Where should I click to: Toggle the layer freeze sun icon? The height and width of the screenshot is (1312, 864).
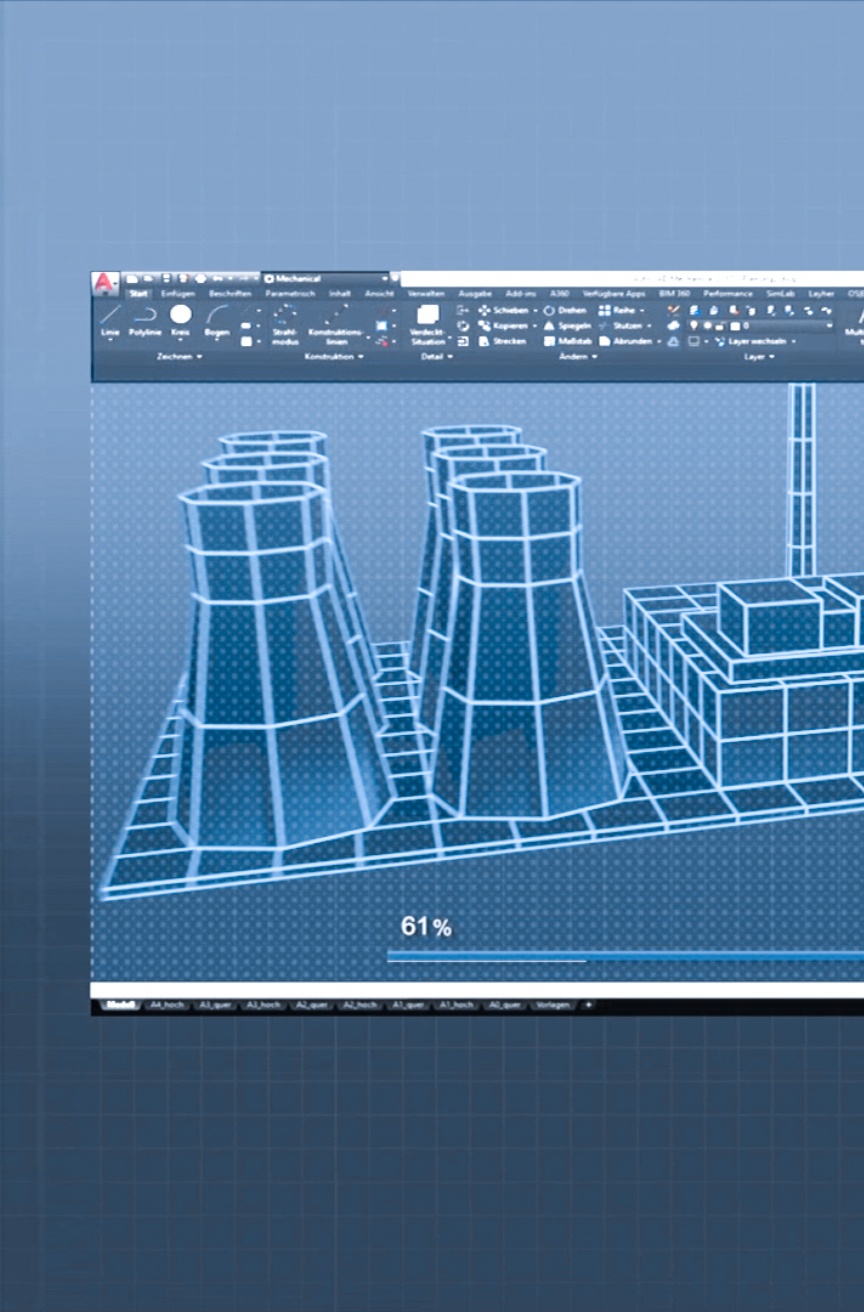point(707,326)
